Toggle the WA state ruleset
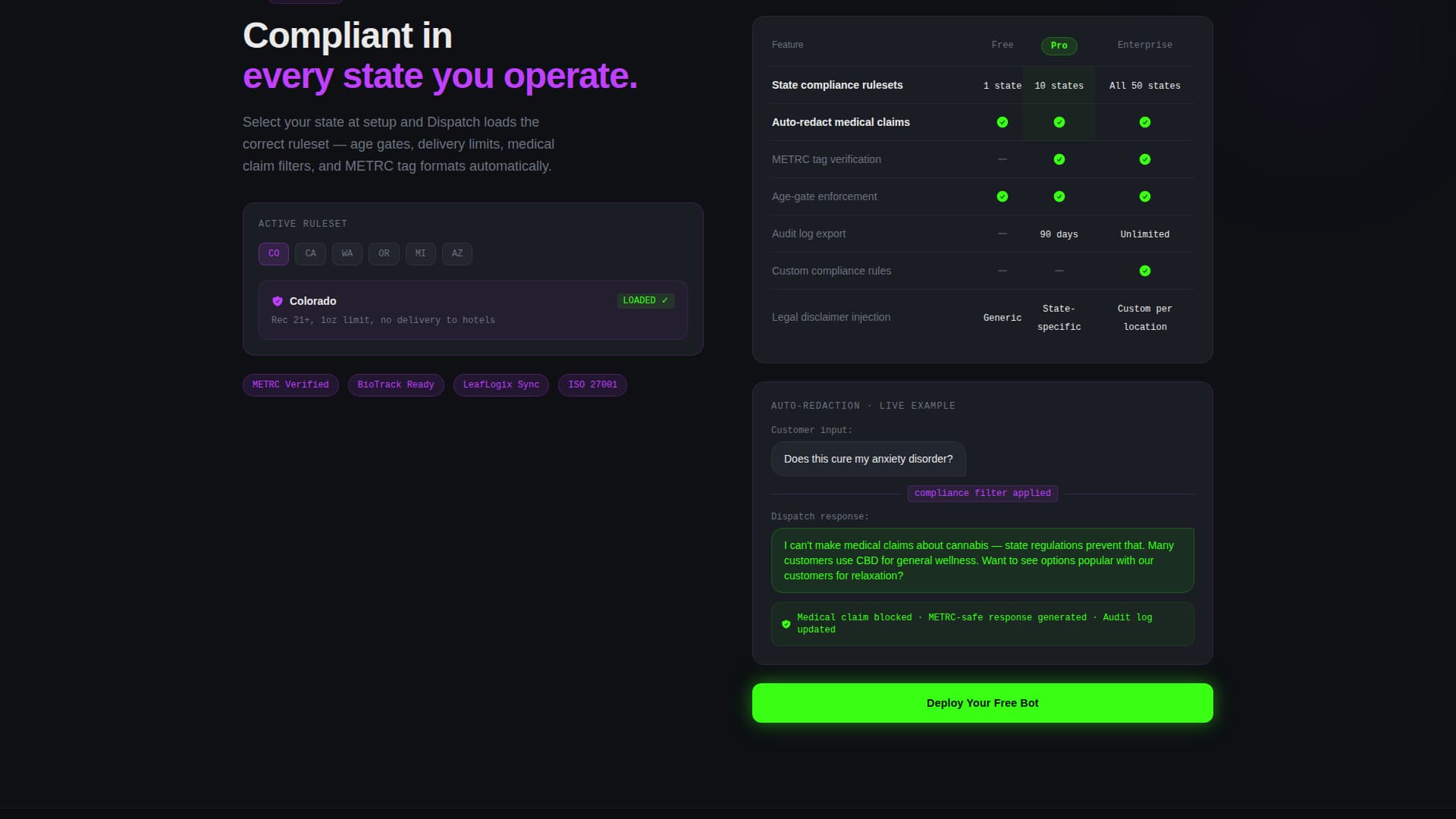 pyautogui.click(x=347, y=254)
